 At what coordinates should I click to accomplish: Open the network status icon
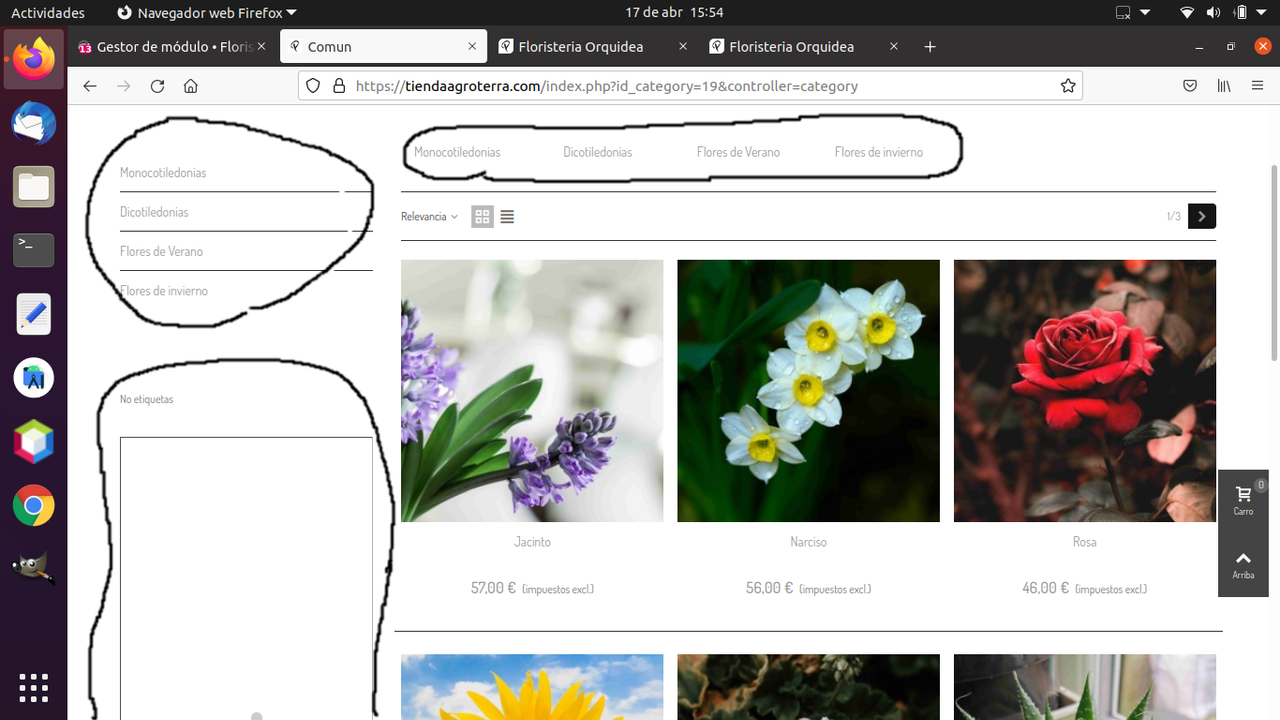pyautogui.click(x=1187, y=13)
